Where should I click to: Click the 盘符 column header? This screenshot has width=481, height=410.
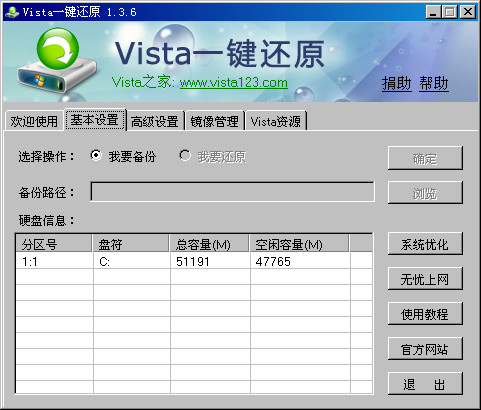131,244
